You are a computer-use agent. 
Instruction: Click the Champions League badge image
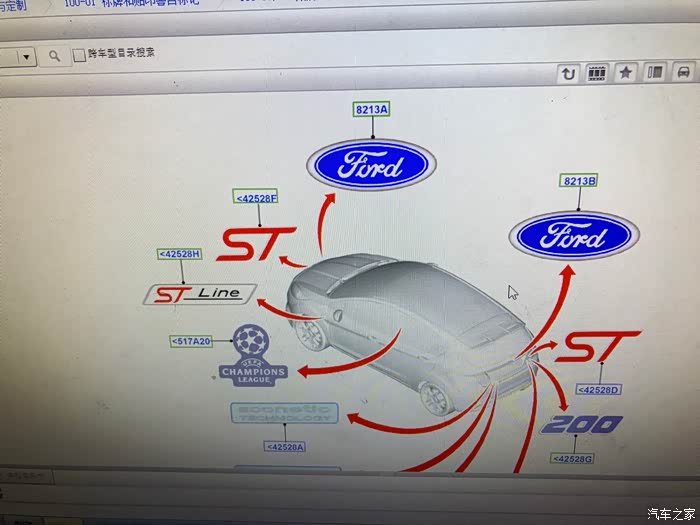(253, 355)
